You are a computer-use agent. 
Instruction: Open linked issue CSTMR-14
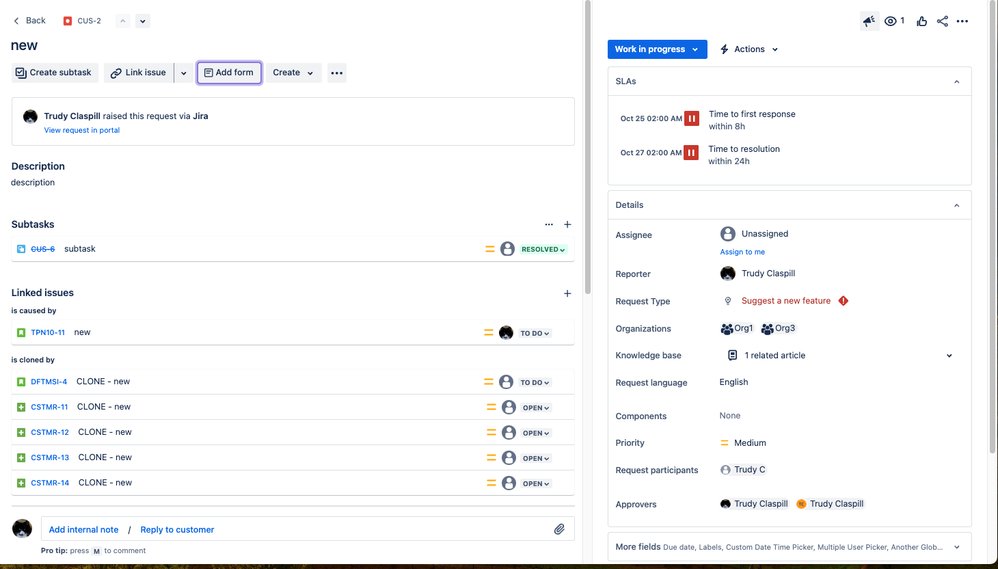click(x=50, y=483)
